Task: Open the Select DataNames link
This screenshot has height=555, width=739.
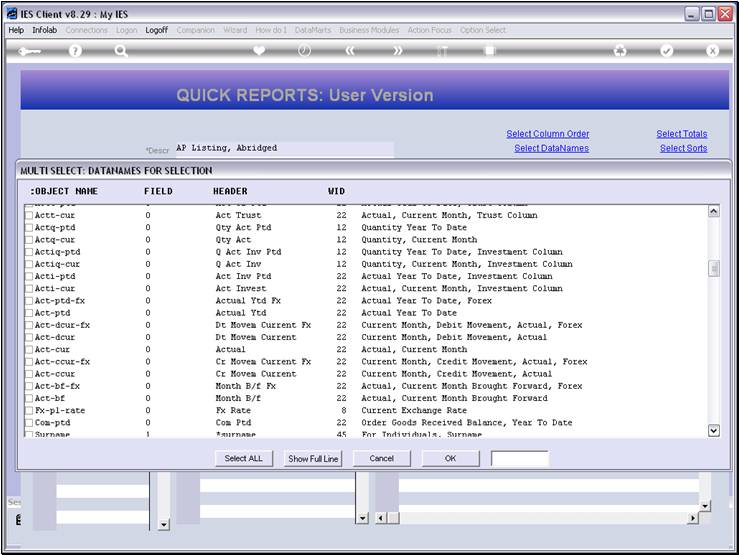Action: click(551, 148)
